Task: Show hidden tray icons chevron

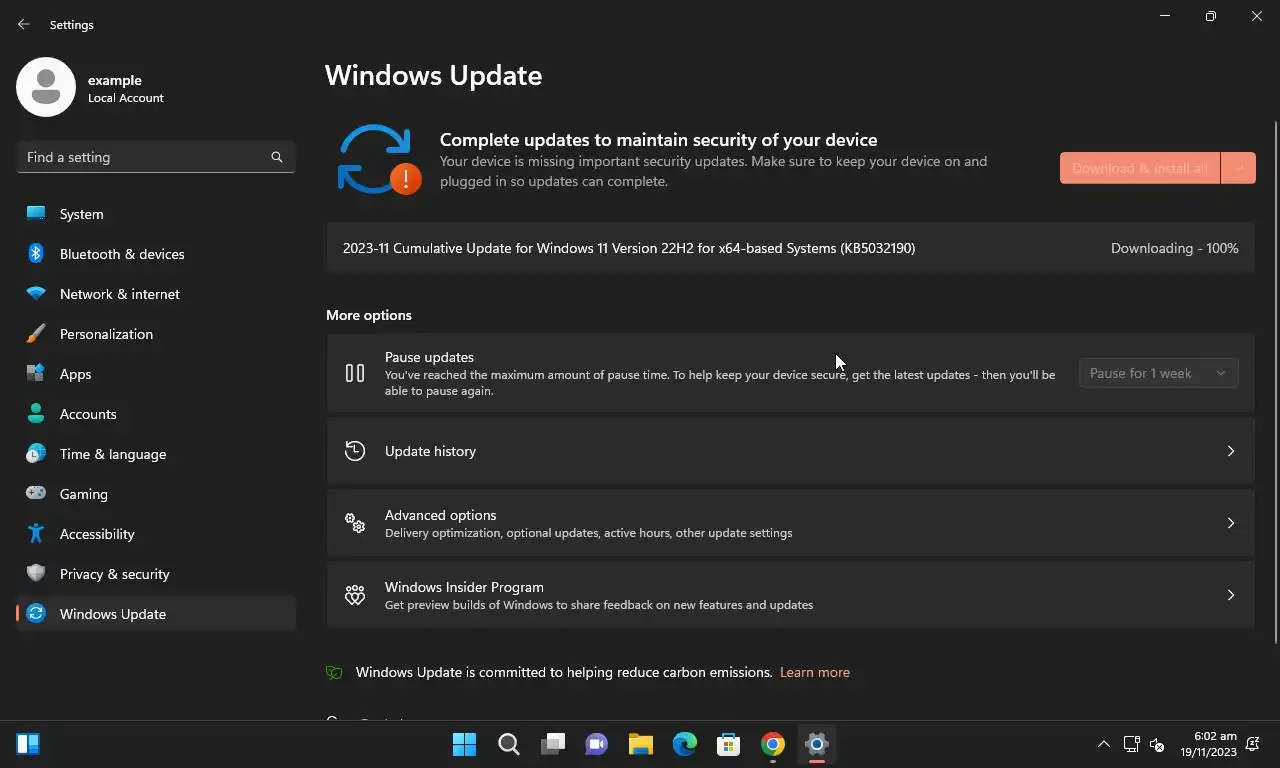Action: click(x=1104, y=744)
